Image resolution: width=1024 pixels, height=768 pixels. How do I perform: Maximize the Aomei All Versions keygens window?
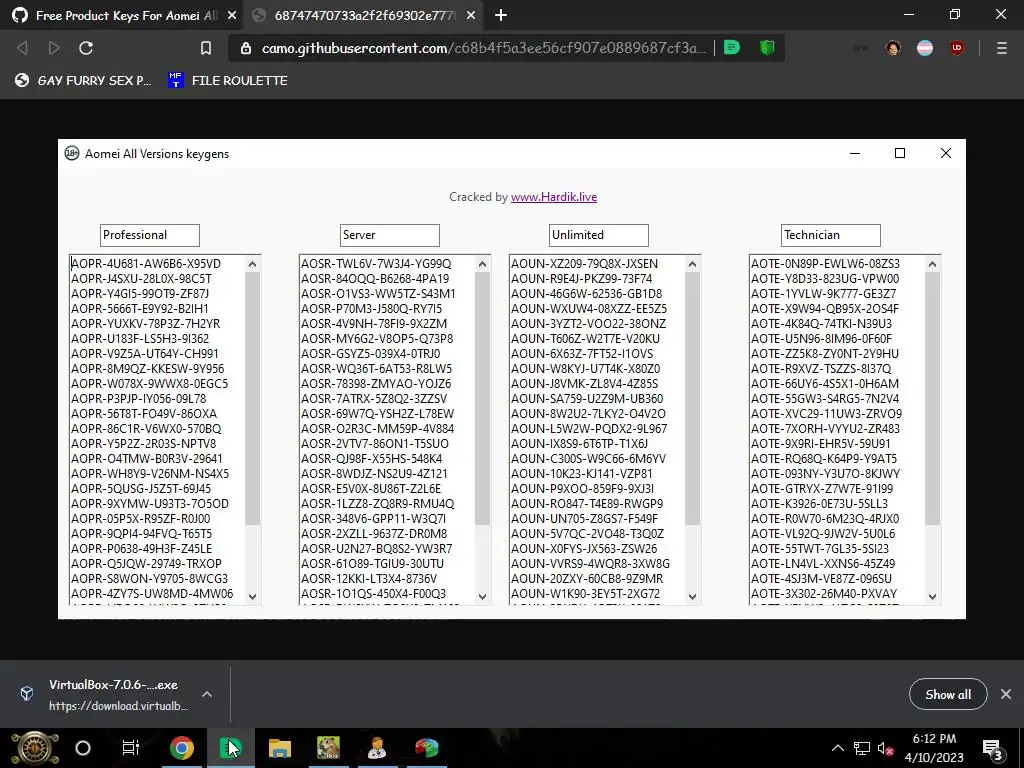tap(900, 153)
